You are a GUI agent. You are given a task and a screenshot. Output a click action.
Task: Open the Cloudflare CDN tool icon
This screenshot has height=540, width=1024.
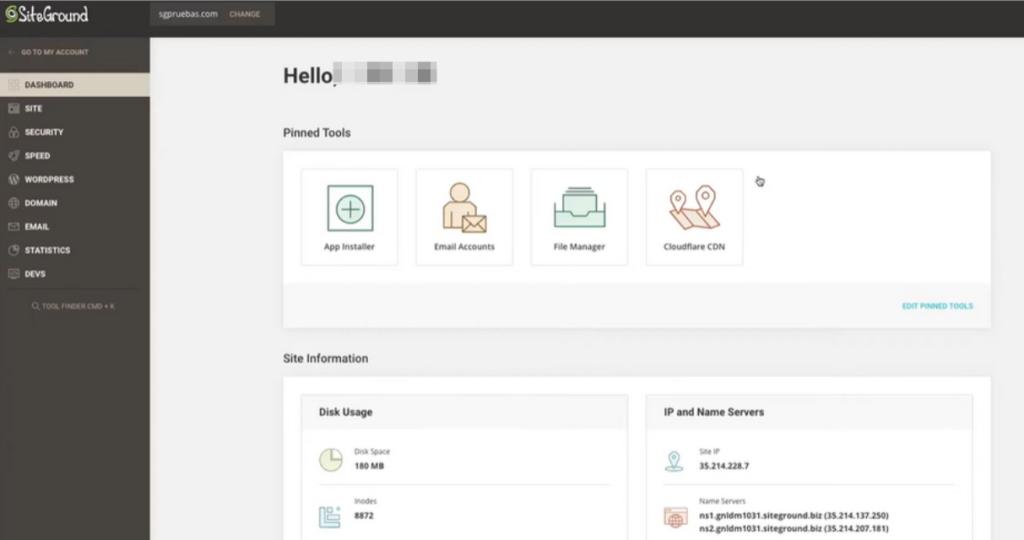[x=694, y=209]
